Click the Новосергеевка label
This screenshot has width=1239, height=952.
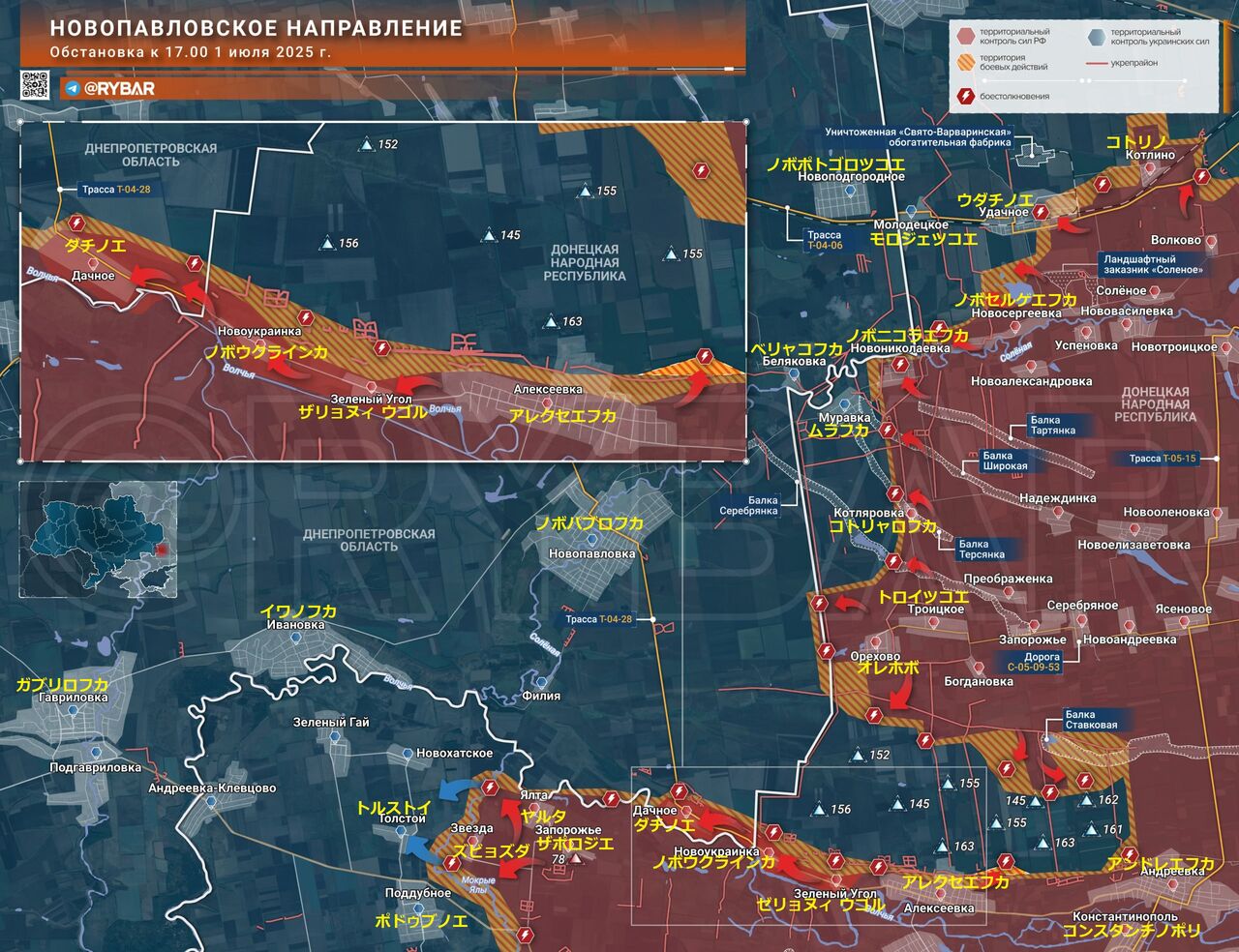pyautogui.click(x=1016, y=313)
